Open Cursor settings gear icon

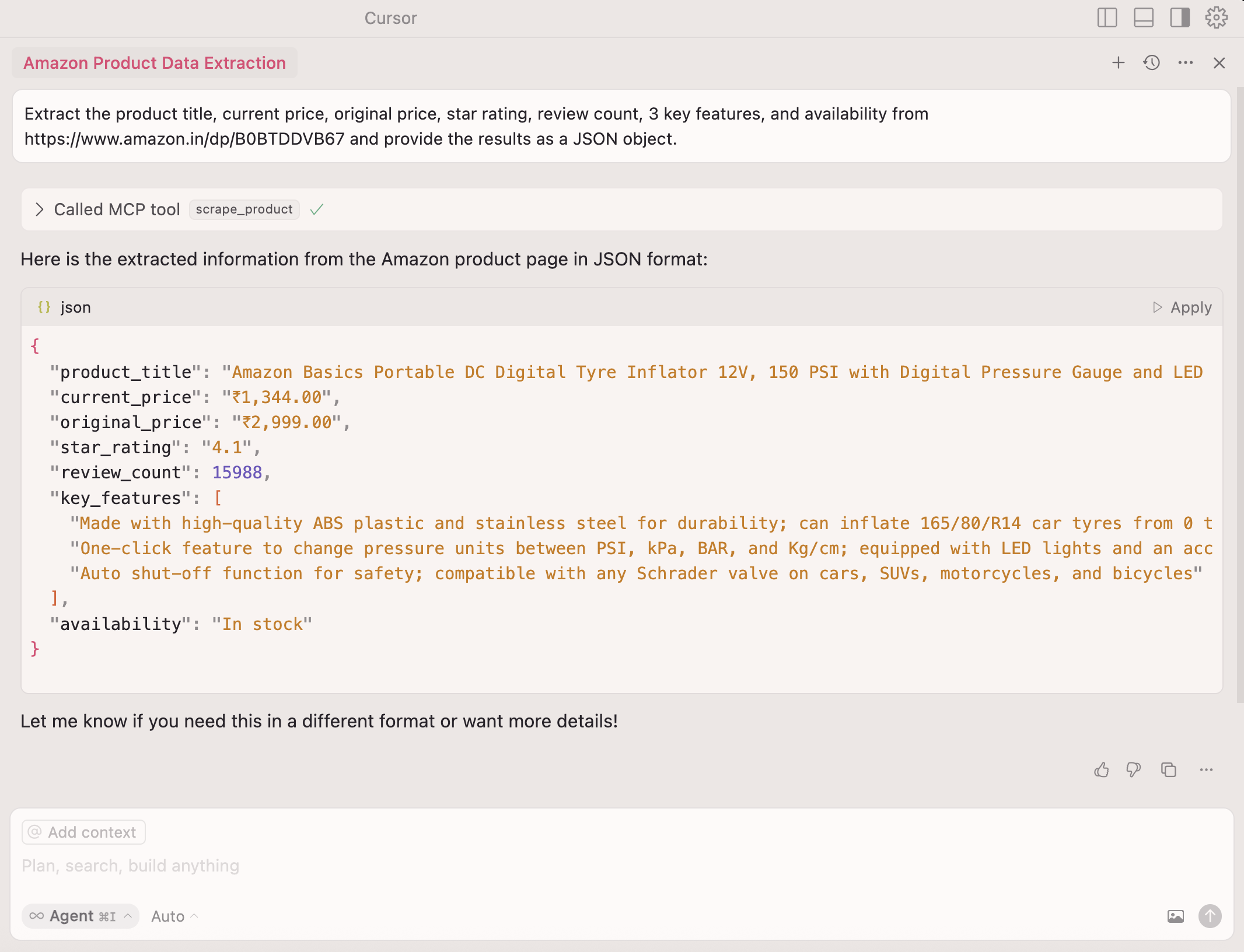tap(1217, 17)
